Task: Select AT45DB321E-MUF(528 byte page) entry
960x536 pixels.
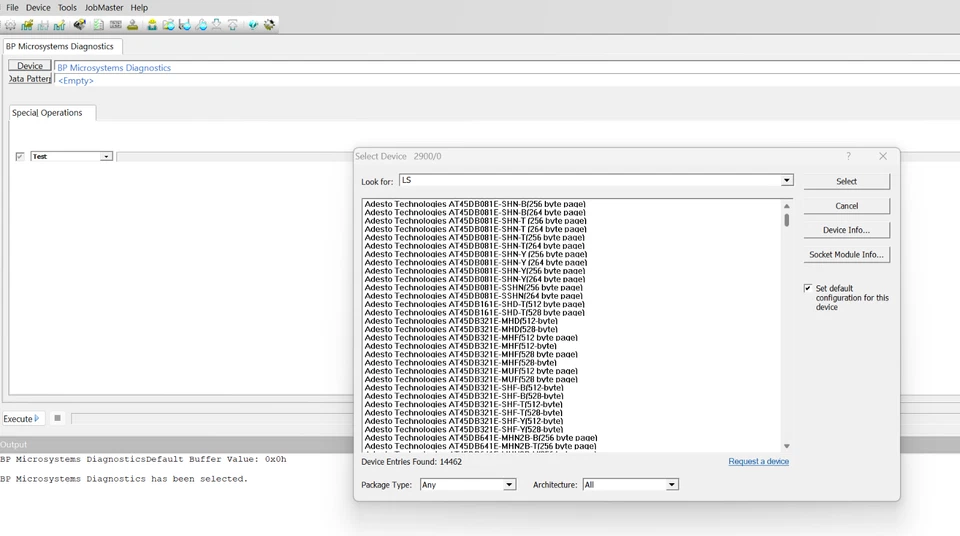Action: click(471, 379)
